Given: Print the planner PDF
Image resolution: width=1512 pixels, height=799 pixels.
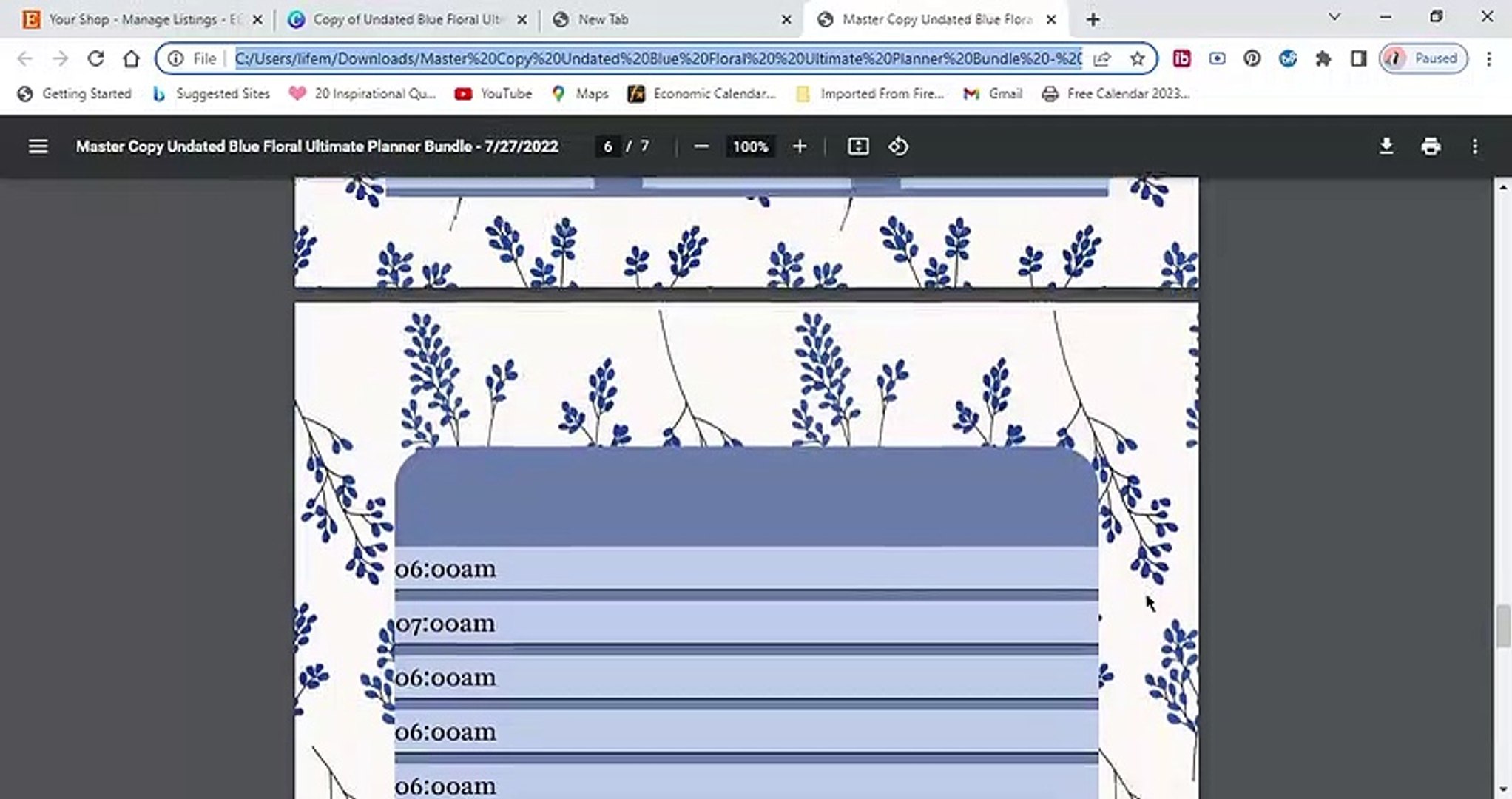Looking at the screenshot, I should tap(1431, 146).
